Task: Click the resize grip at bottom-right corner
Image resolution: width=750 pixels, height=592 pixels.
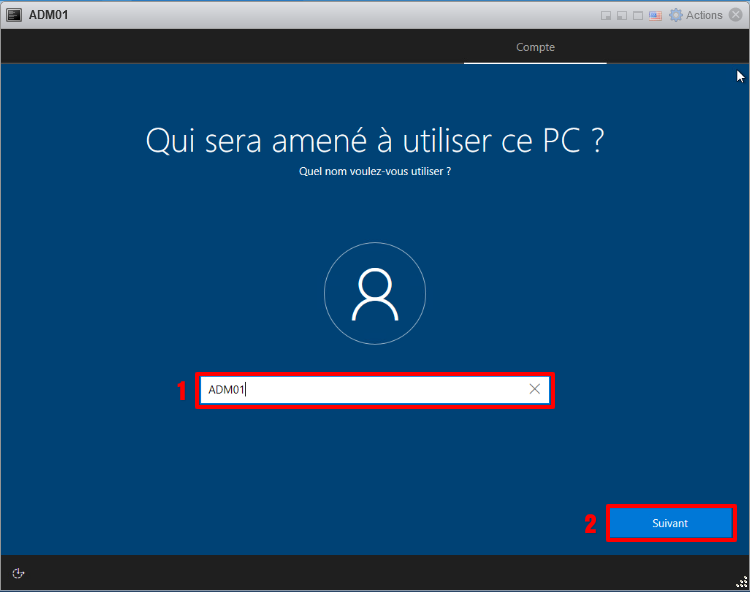Action: coord(741,583)
